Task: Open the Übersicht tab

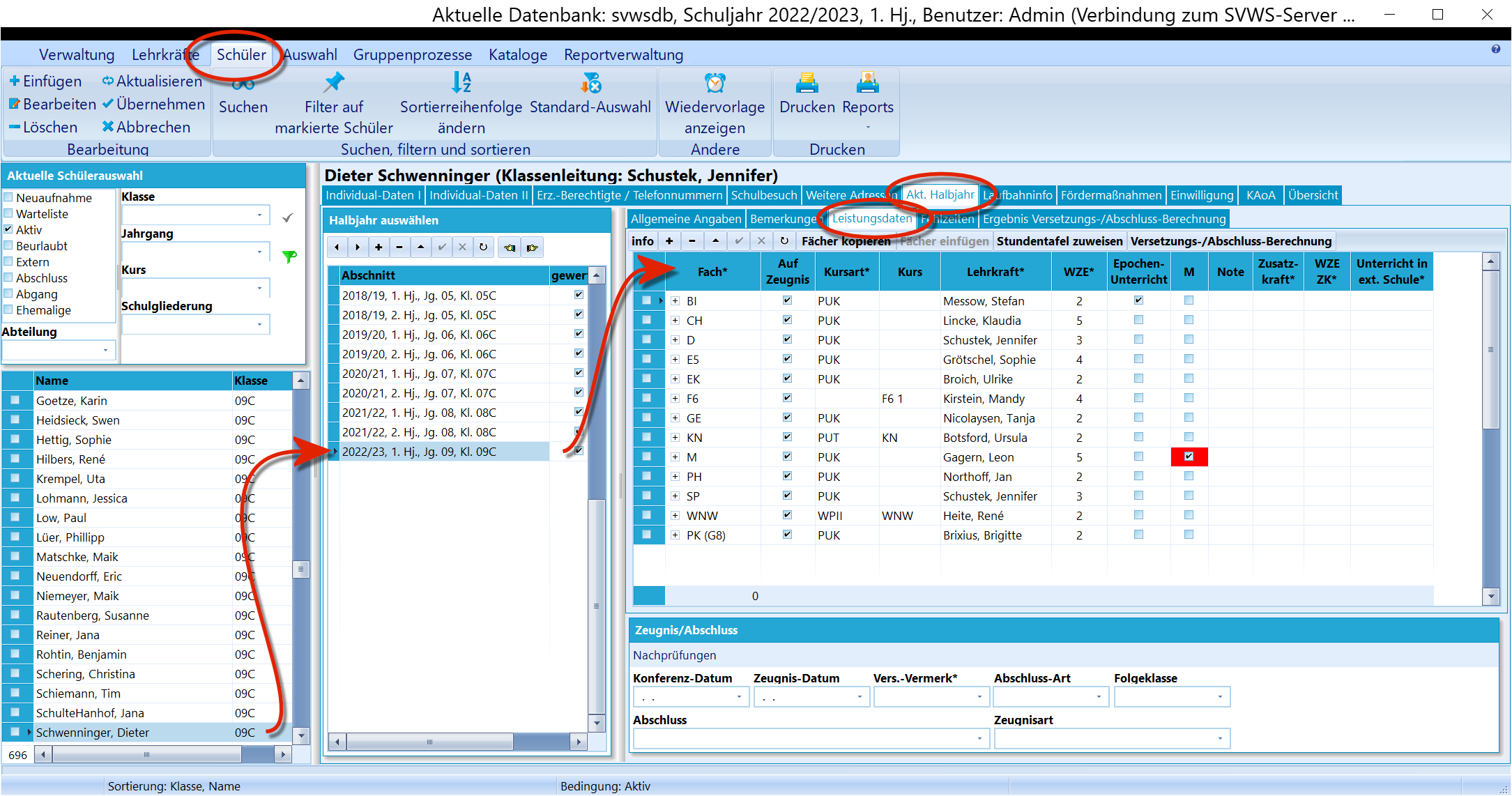Action: click(x=1313, y=195)
